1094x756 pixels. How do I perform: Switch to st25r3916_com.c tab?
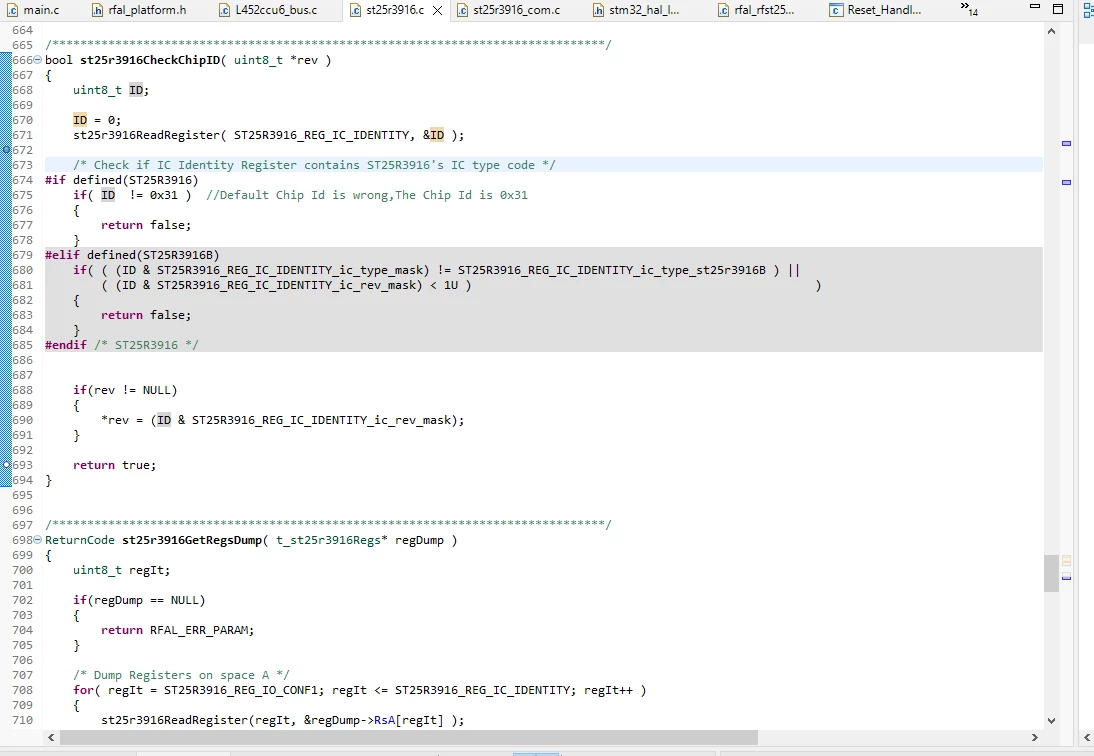coord(509,10)
